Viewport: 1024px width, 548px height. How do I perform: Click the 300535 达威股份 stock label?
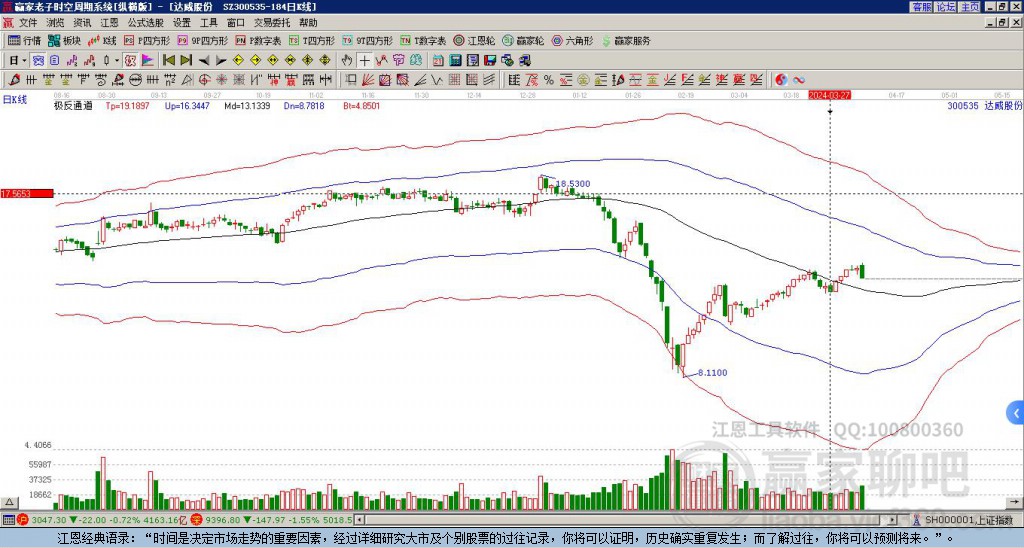pos(985,106)
